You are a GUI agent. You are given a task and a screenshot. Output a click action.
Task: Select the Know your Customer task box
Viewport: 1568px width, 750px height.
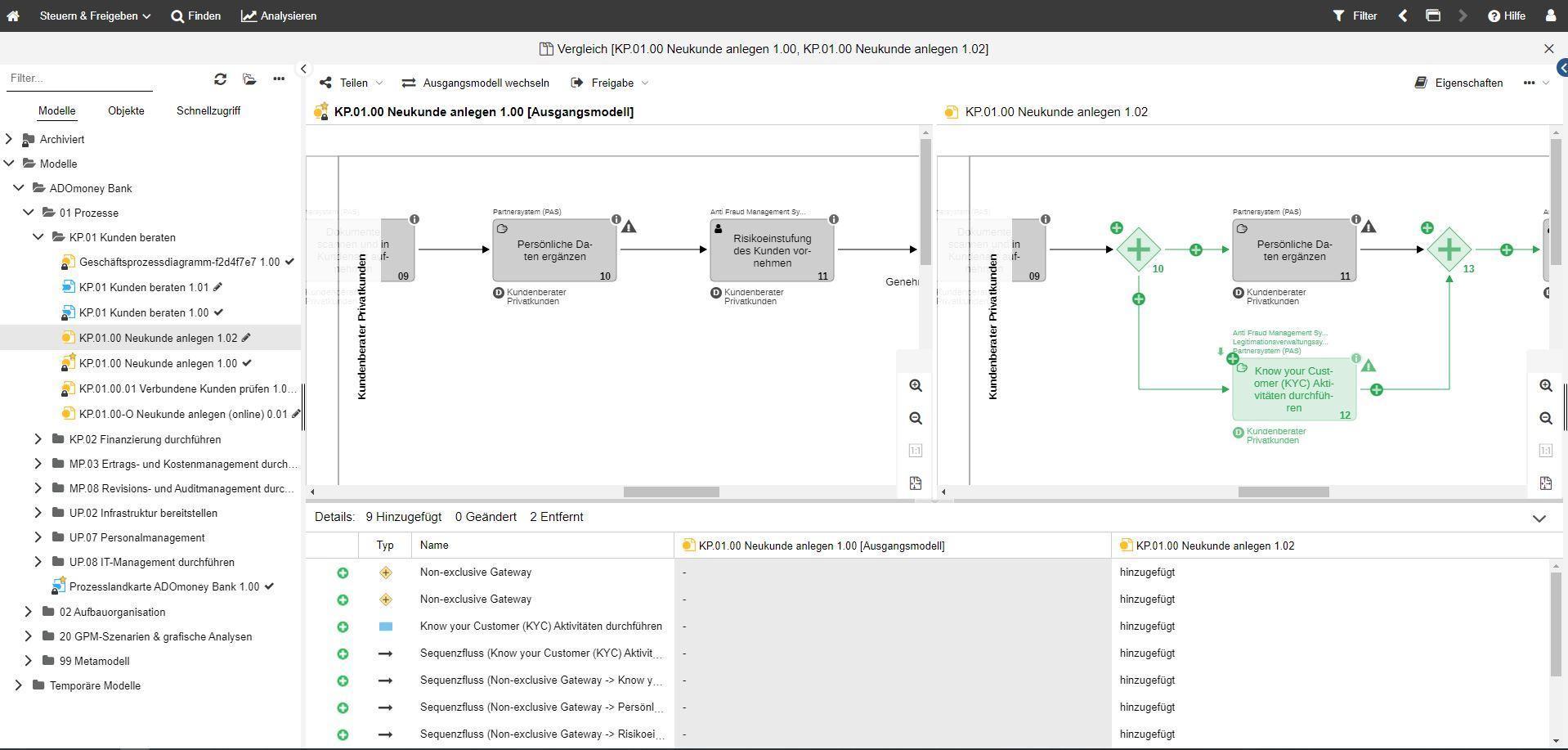point(1294,389)
